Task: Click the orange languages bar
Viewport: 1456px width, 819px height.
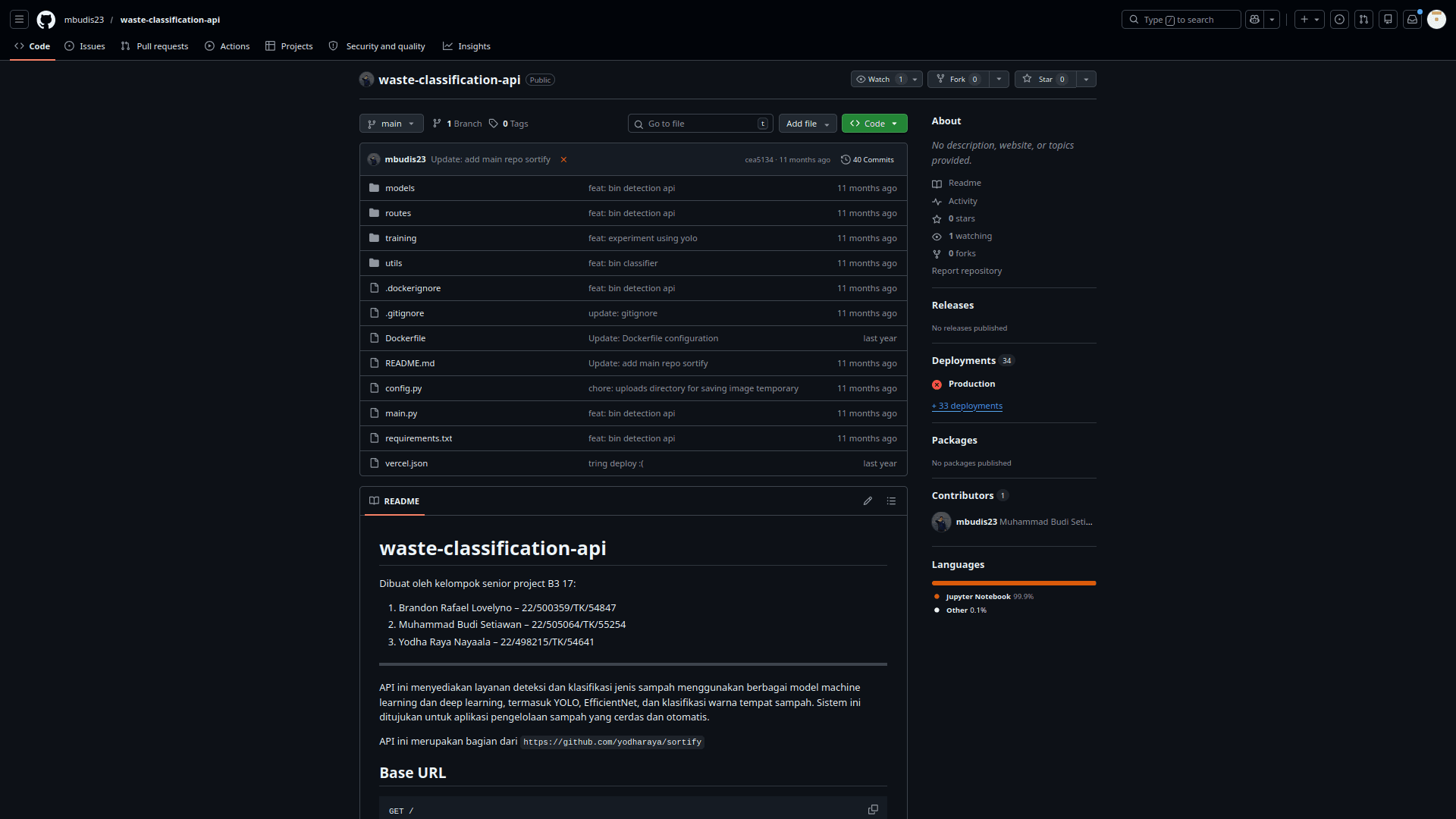Action: click(x=1014, y=583)
